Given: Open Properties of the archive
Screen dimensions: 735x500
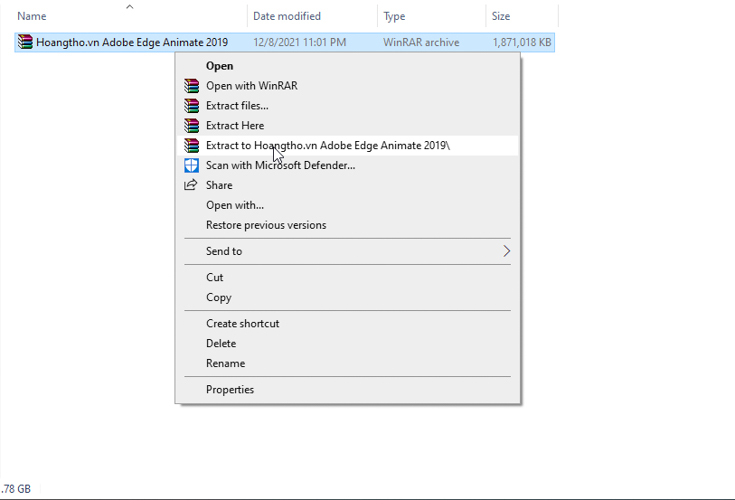Looking at the screenshot, I should point(230,389).
